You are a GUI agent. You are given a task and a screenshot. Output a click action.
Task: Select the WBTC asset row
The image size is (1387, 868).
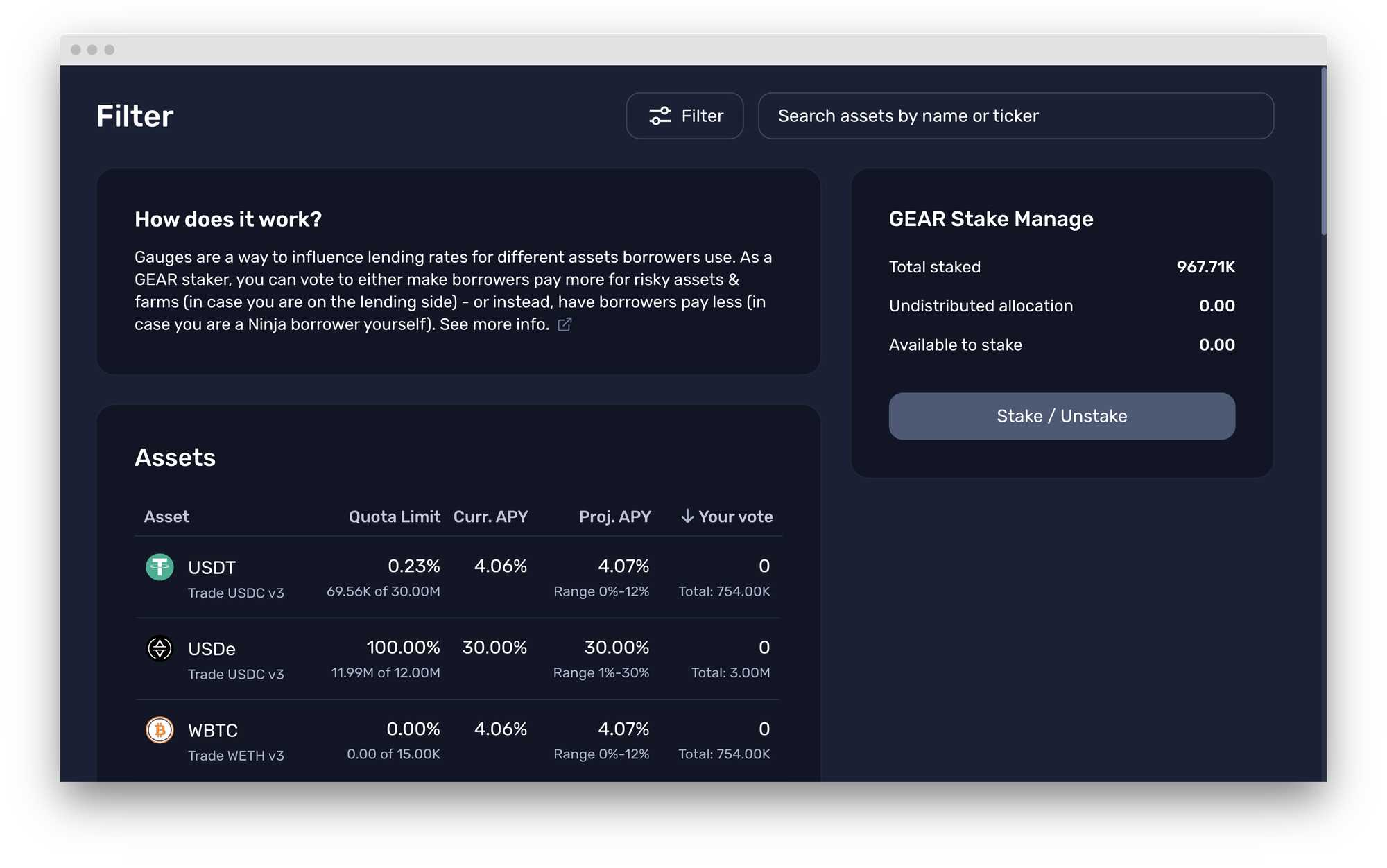coord(458,739)
